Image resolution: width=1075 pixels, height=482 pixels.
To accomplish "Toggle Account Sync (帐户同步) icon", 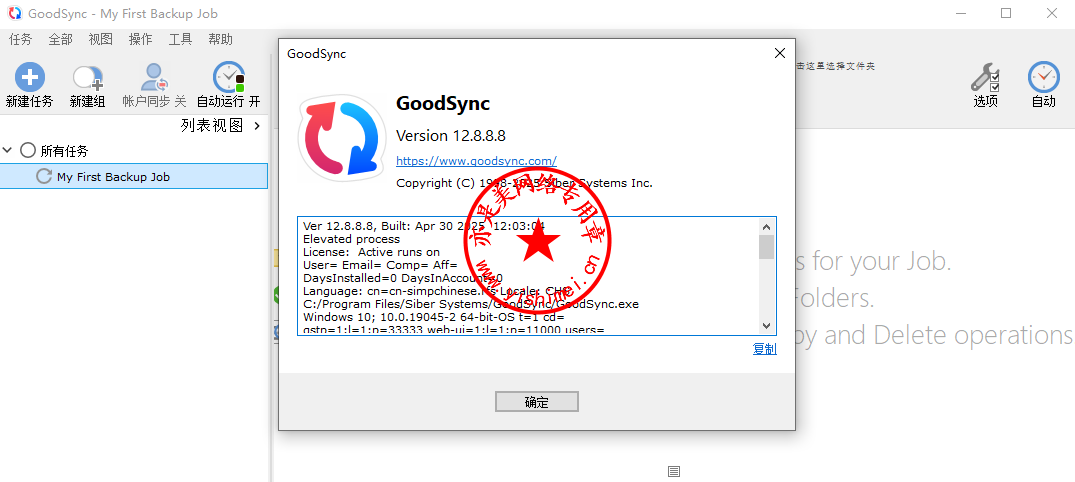I will pyautogui.click(x=154, y=78).
